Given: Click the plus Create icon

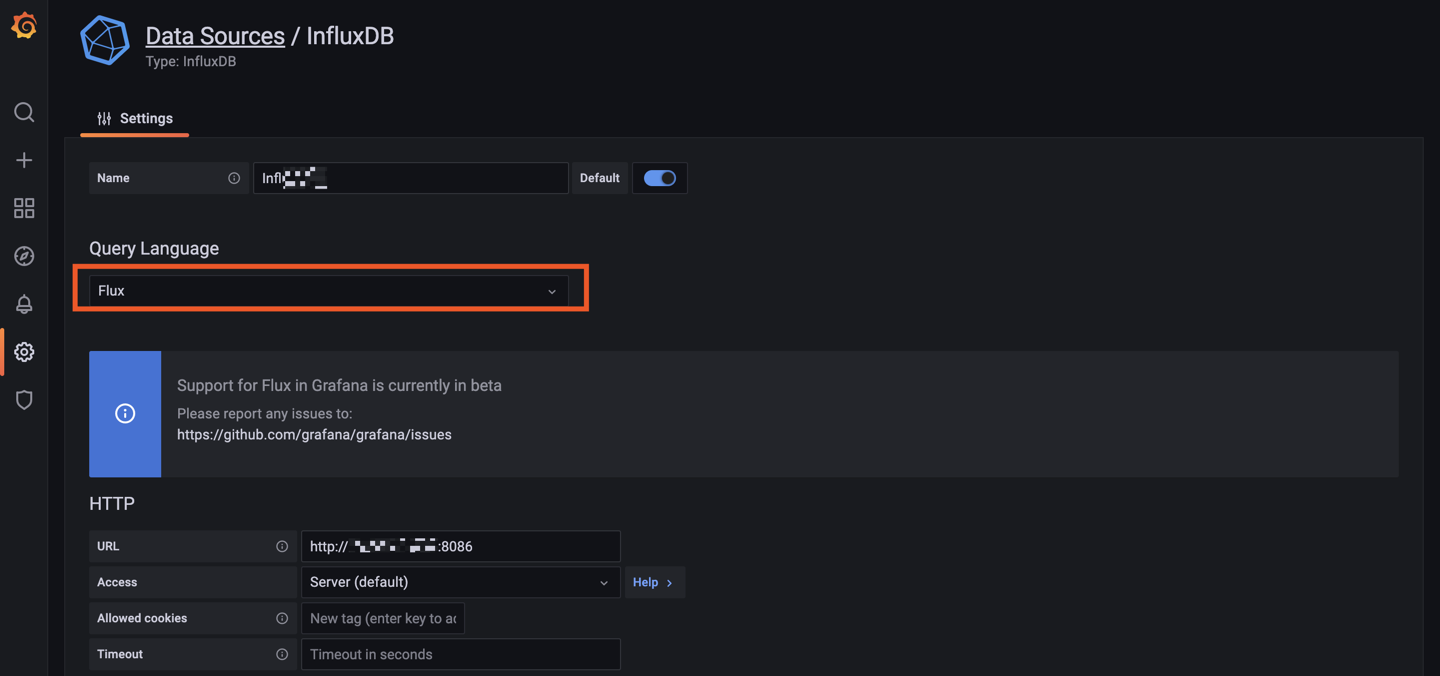Looking at the screenshot, I should tap(24, 160).
